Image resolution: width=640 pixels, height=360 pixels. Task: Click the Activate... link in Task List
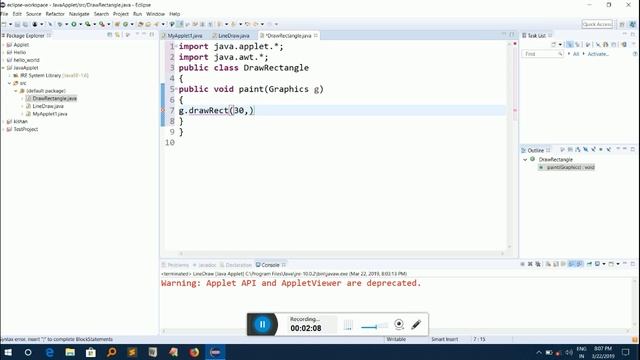[x=598, y=54]
